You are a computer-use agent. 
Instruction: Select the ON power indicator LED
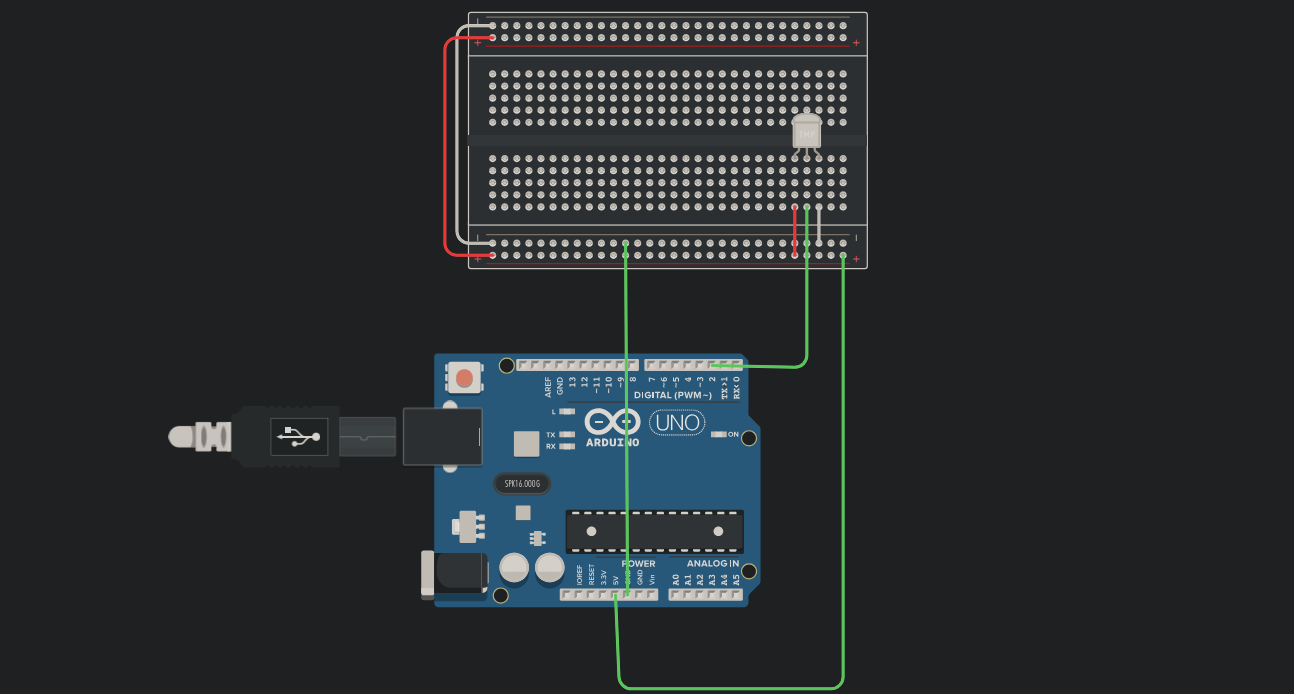[718, 435]
